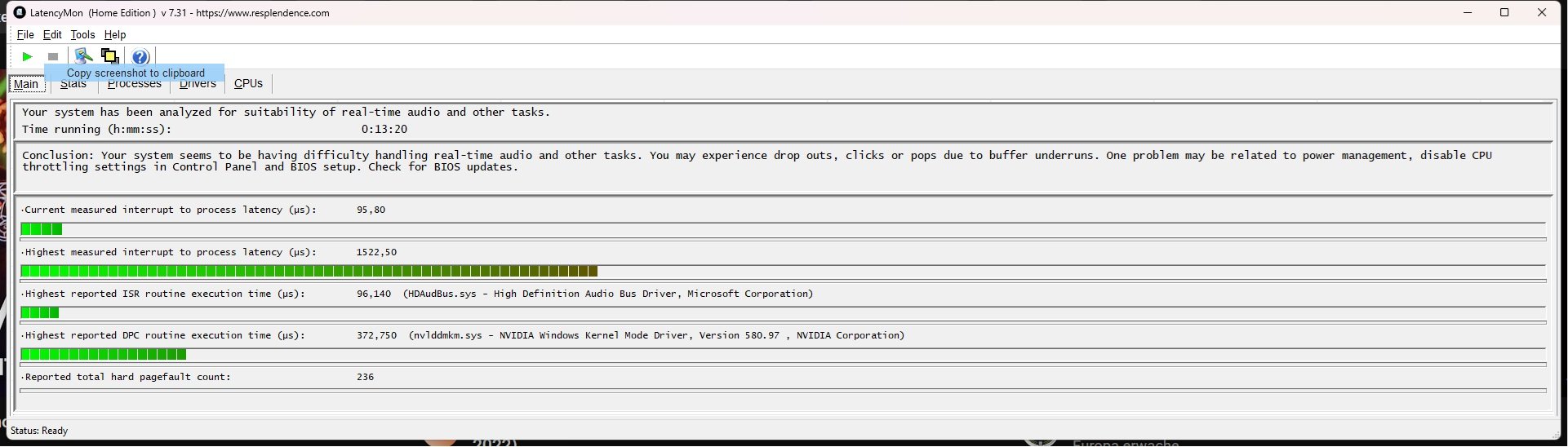Close the LatencyMon window

click(x=1542, y=12)
